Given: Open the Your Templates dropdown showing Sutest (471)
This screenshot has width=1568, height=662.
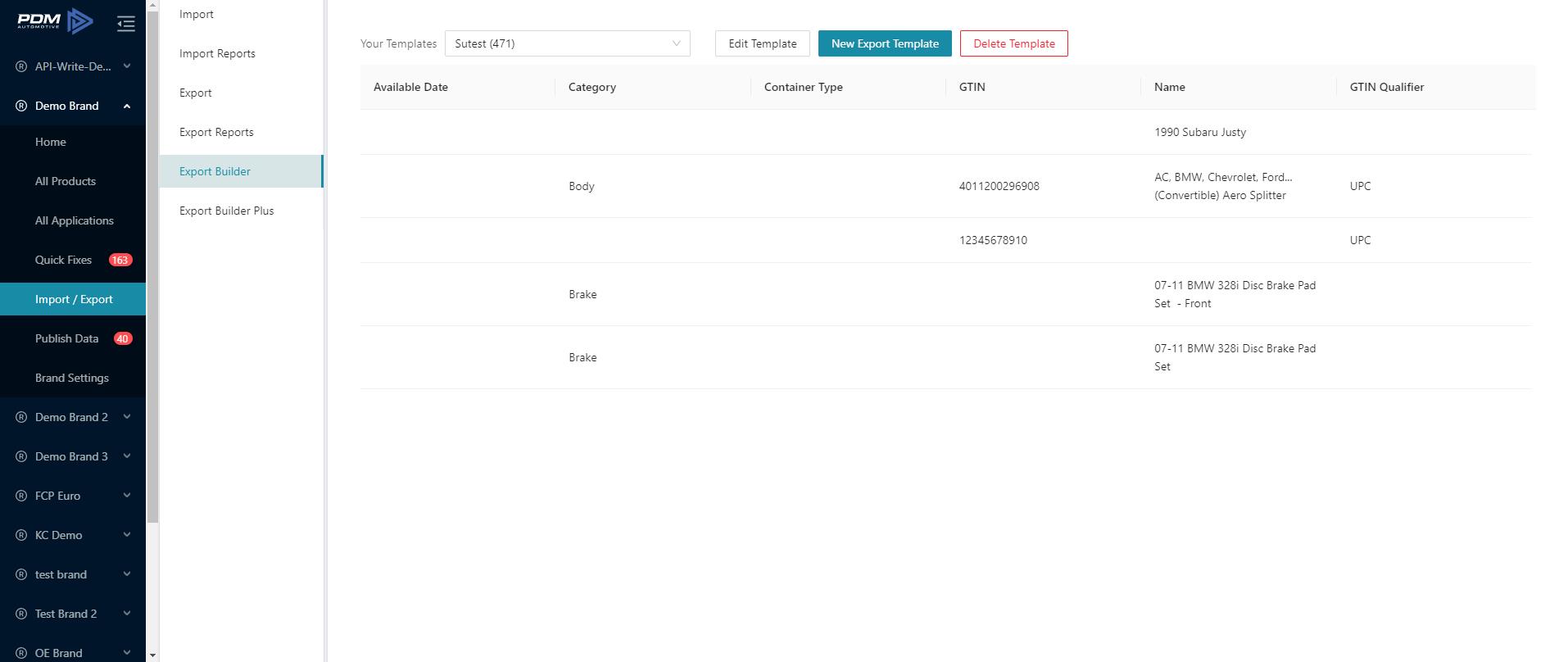Looking at the screenshot, I should [x=567, y=43].
